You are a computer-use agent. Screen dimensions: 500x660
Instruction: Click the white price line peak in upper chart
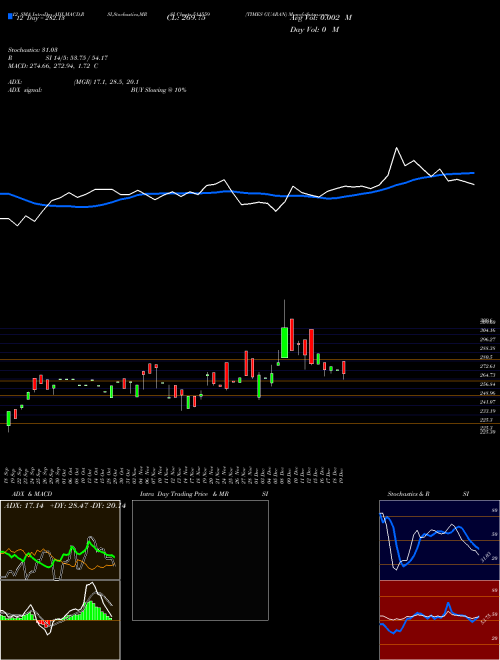point(396,148)
